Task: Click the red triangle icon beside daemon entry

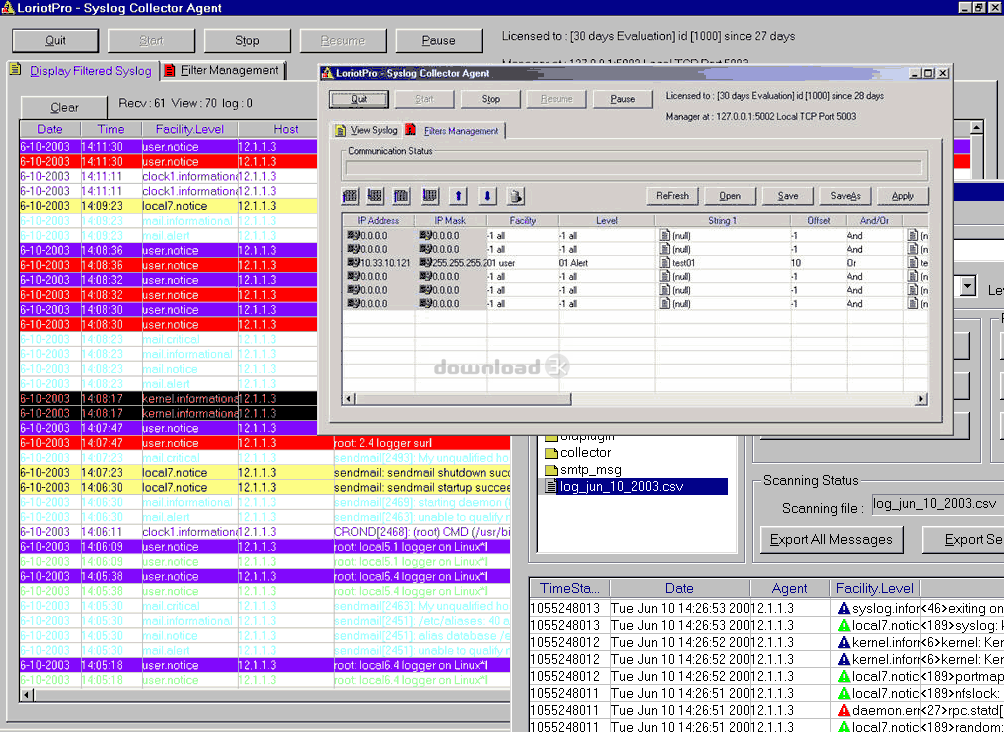Action: click(844, 710)
